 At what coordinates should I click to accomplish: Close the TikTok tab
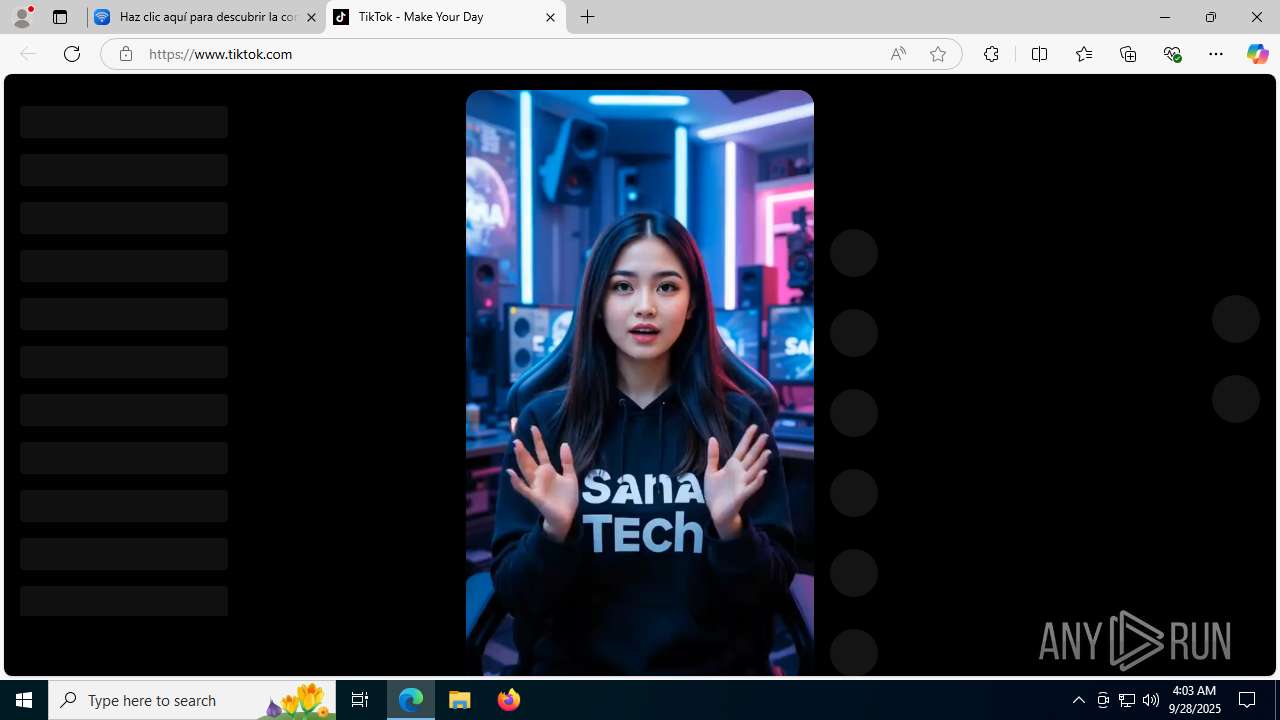point(550,17)
